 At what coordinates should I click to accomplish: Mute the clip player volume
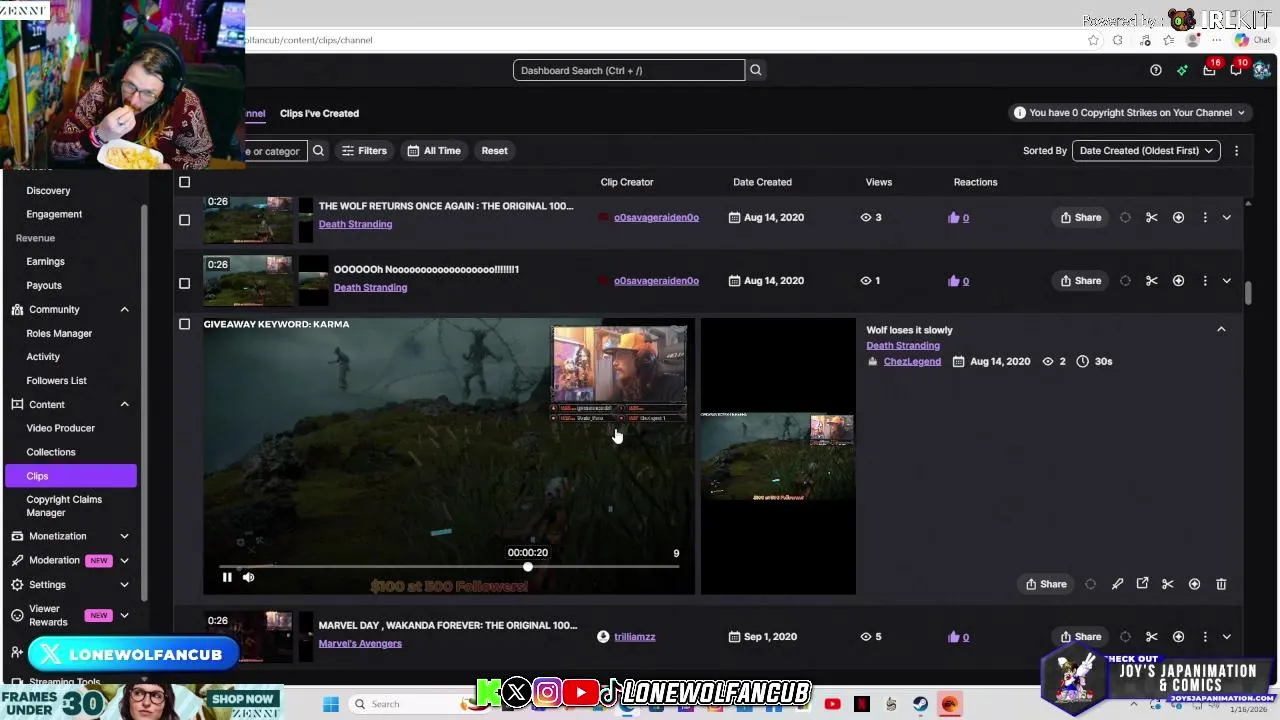(249, 577)
